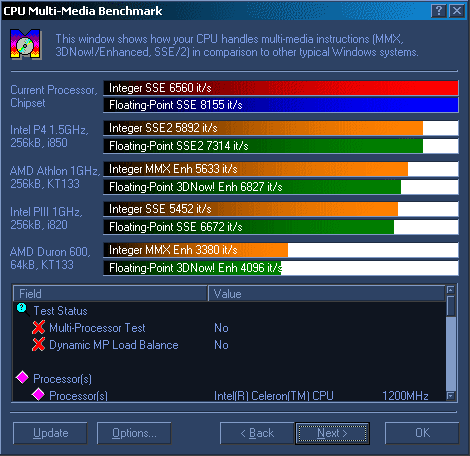
Task: Click the CPU Multi-Media Benchmark logo icon
Action: [x=25, y=44]
